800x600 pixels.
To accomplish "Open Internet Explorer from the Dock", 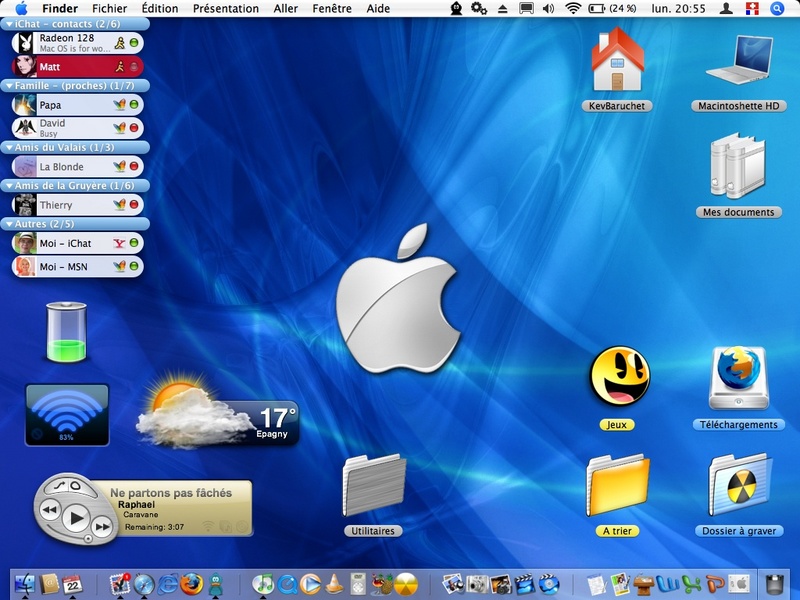I will coord(168,584).
